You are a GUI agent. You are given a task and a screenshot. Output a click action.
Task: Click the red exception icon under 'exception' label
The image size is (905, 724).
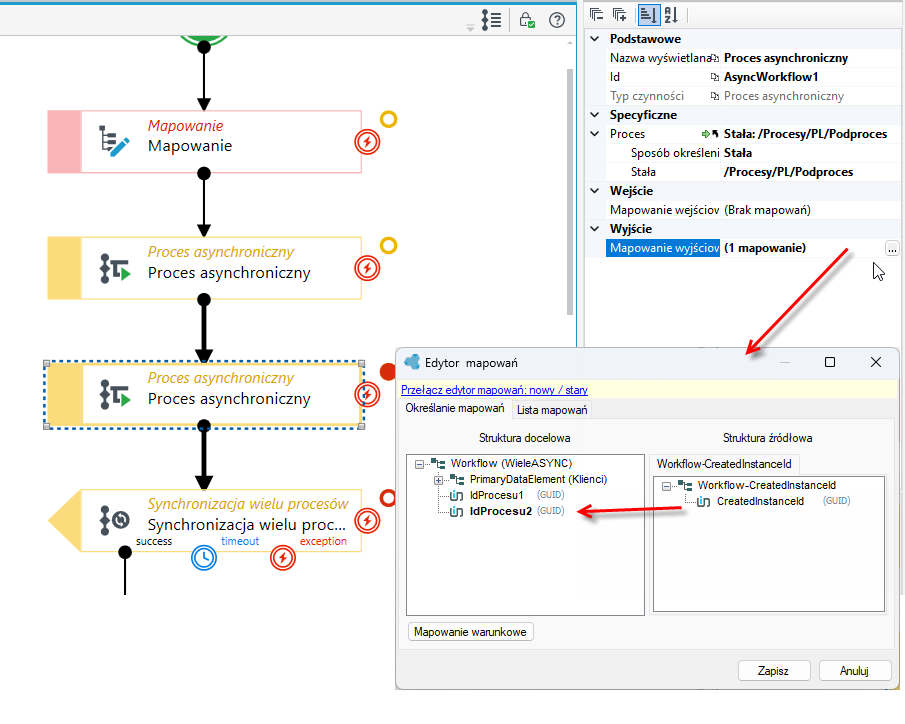pyautogui.click(x=283, y=558)
